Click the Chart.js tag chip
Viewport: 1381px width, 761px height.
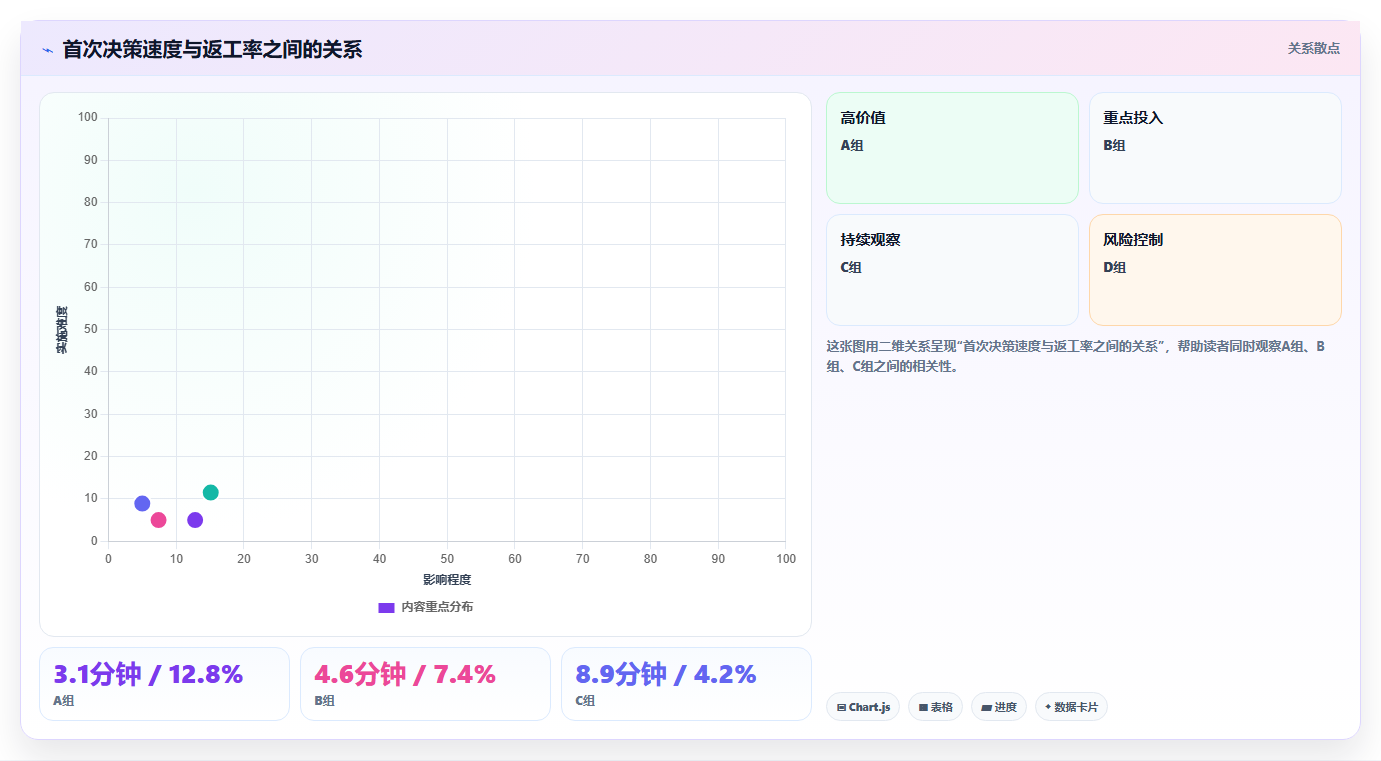tap(863, 707)
